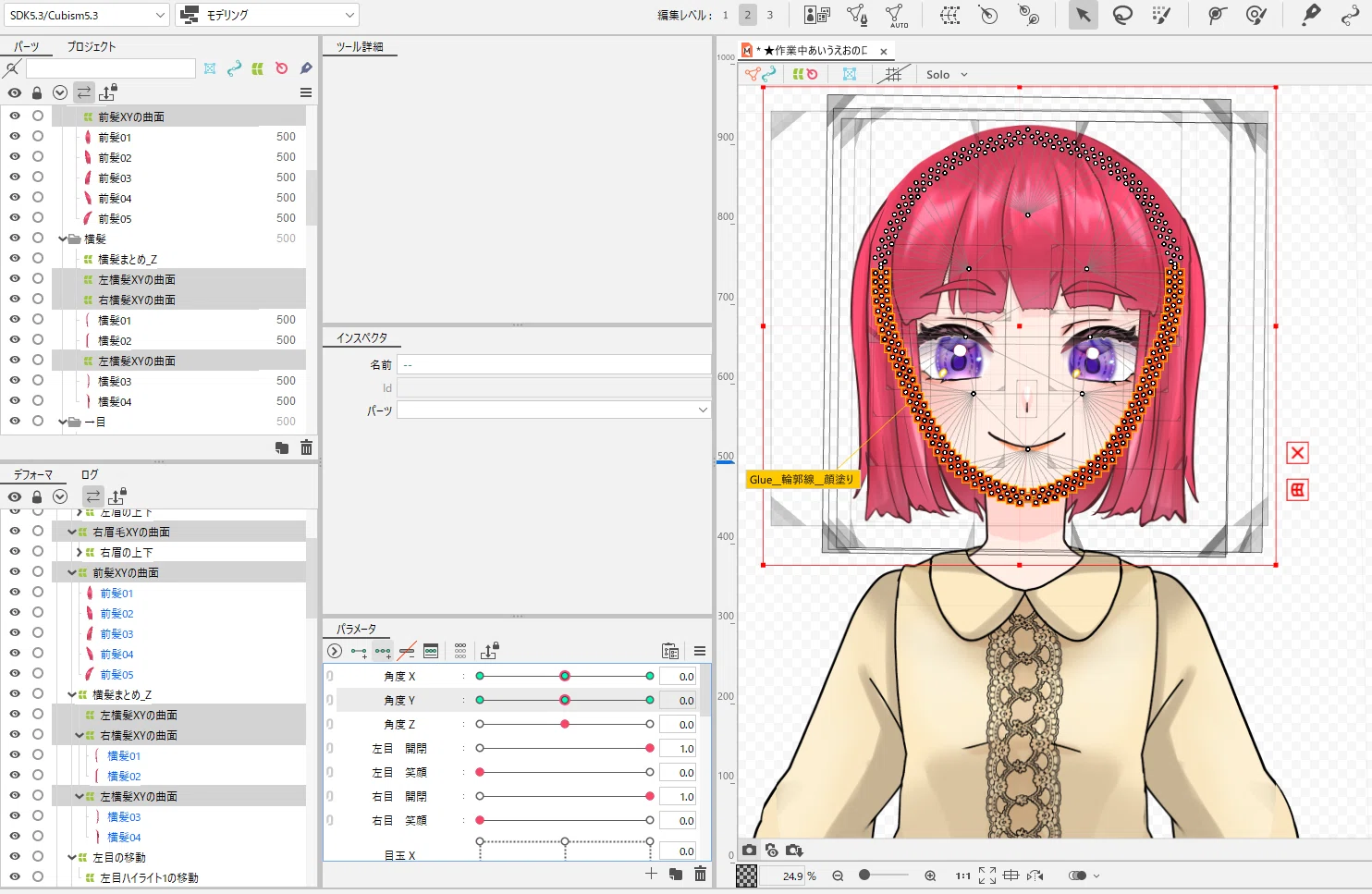Collapse the 横髪 folder in parts list
1372x894 pixels.
[63, 239]
